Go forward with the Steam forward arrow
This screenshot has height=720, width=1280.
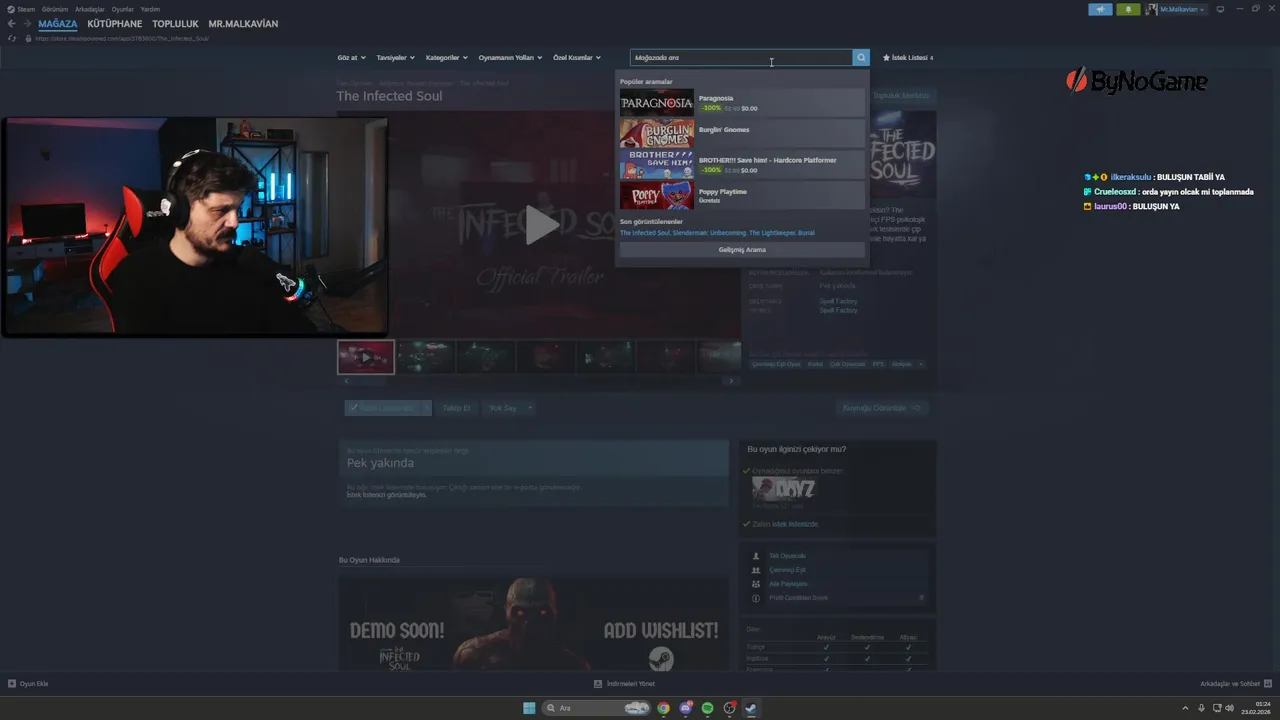[26, 23]
